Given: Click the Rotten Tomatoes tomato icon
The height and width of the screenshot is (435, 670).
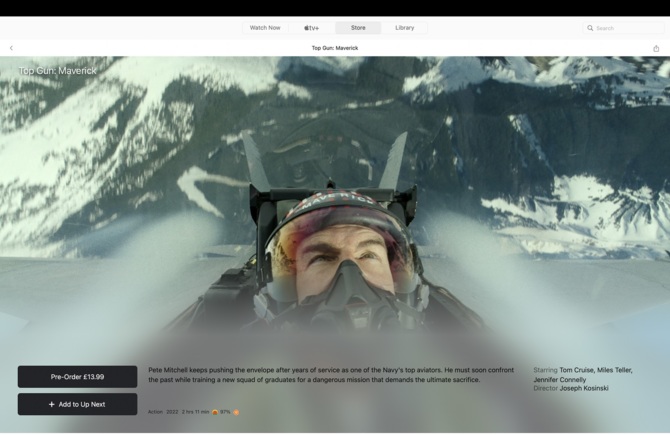Looking at the screenshot, I should (x=215, y=412).
